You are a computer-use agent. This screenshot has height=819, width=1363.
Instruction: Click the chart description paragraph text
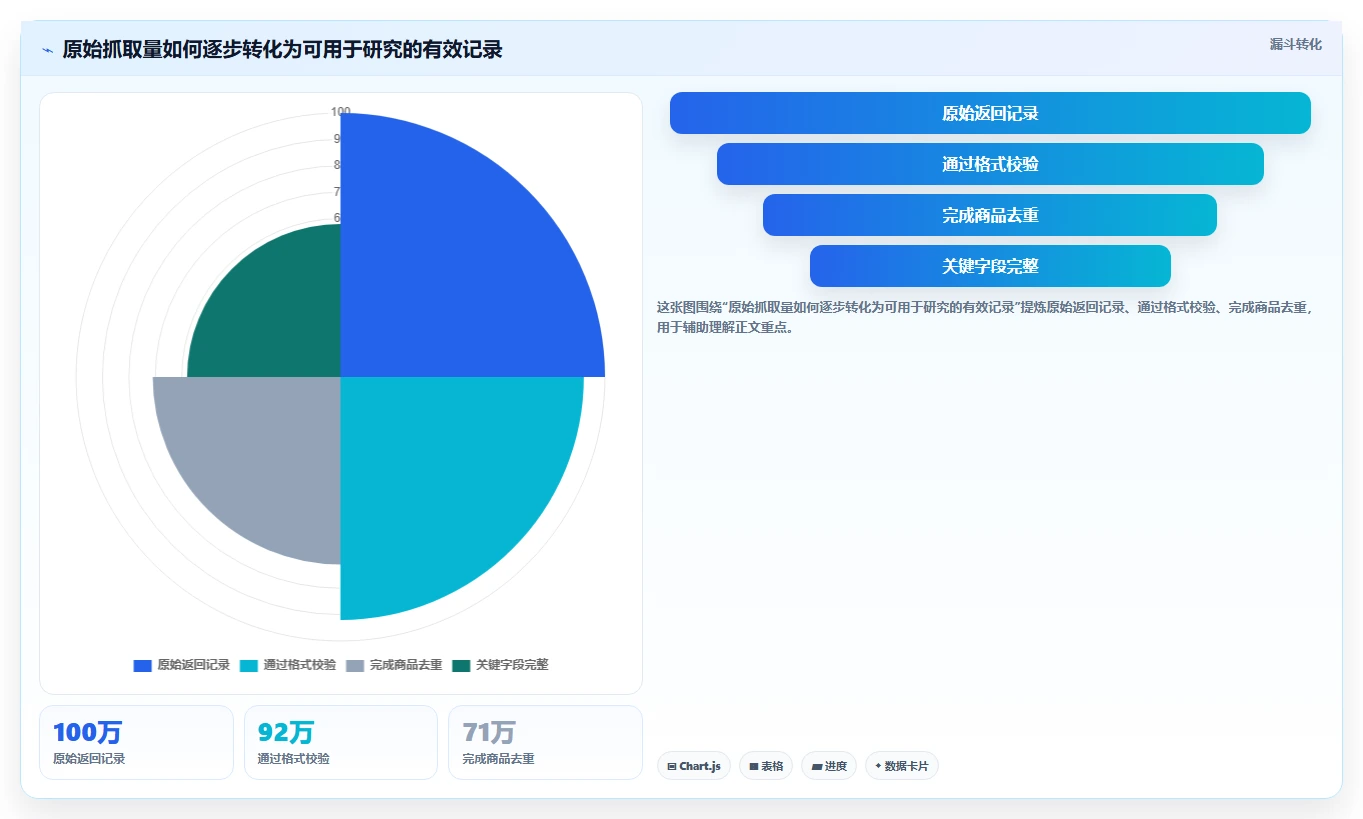click(985, 317)
